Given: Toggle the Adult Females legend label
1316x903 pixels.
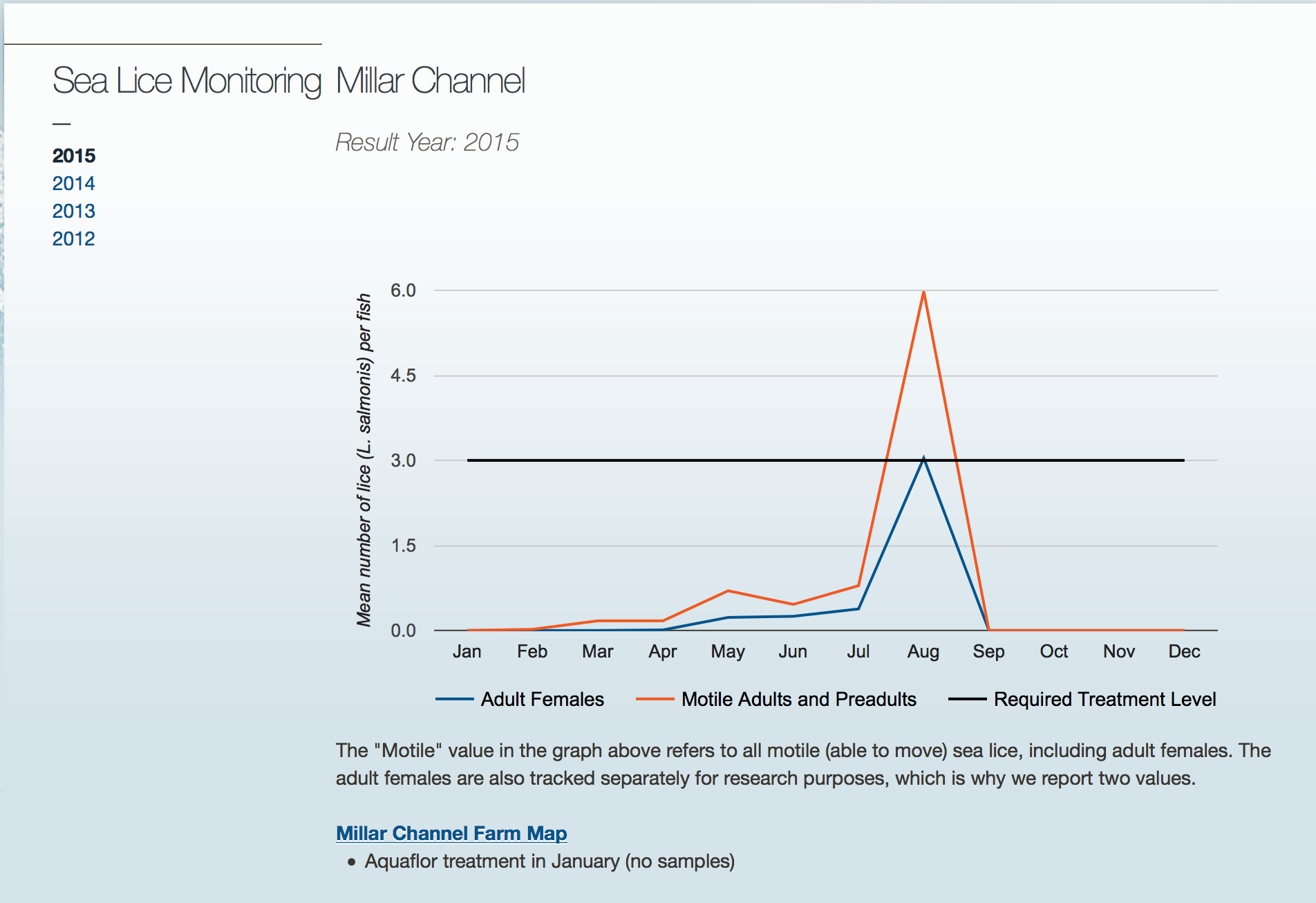Looking at the screenshot, I should tap(542, 699).
